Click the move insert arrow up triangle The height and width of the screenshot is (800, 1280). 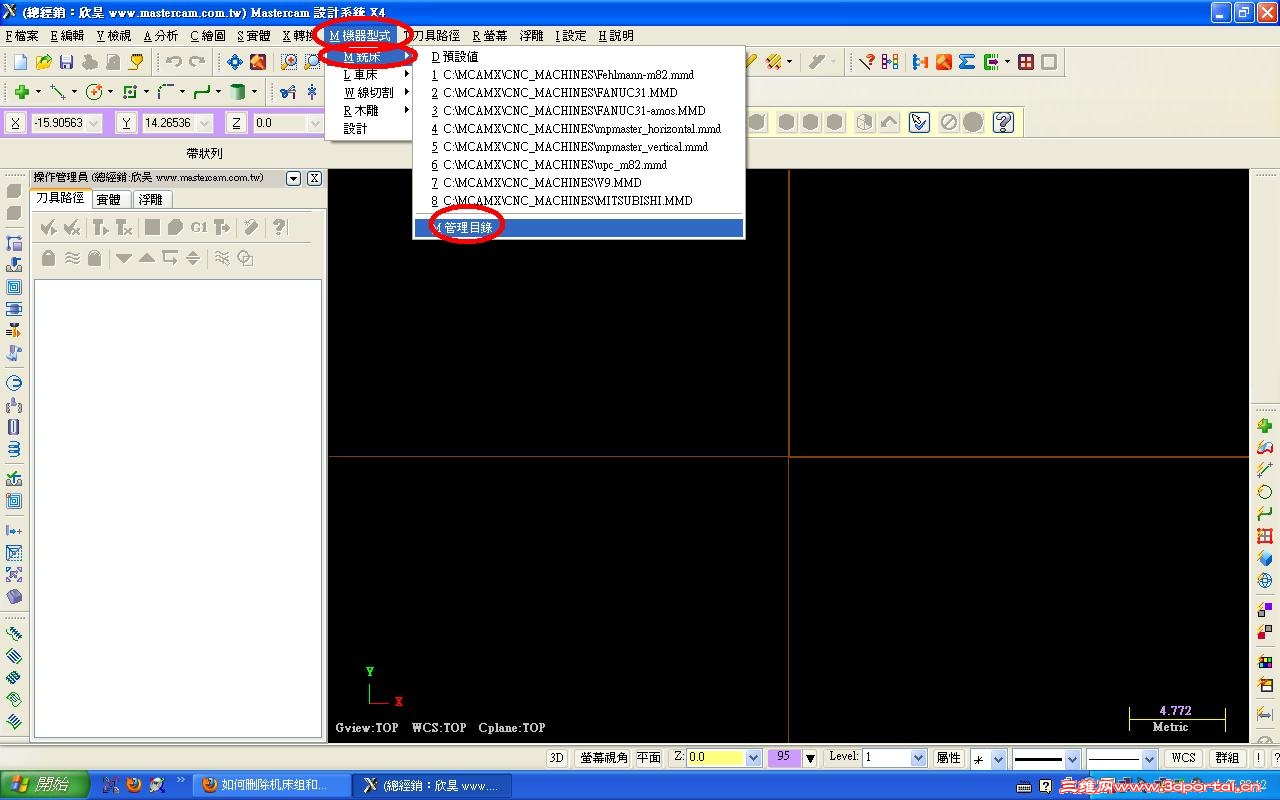[x=147, y=258]
